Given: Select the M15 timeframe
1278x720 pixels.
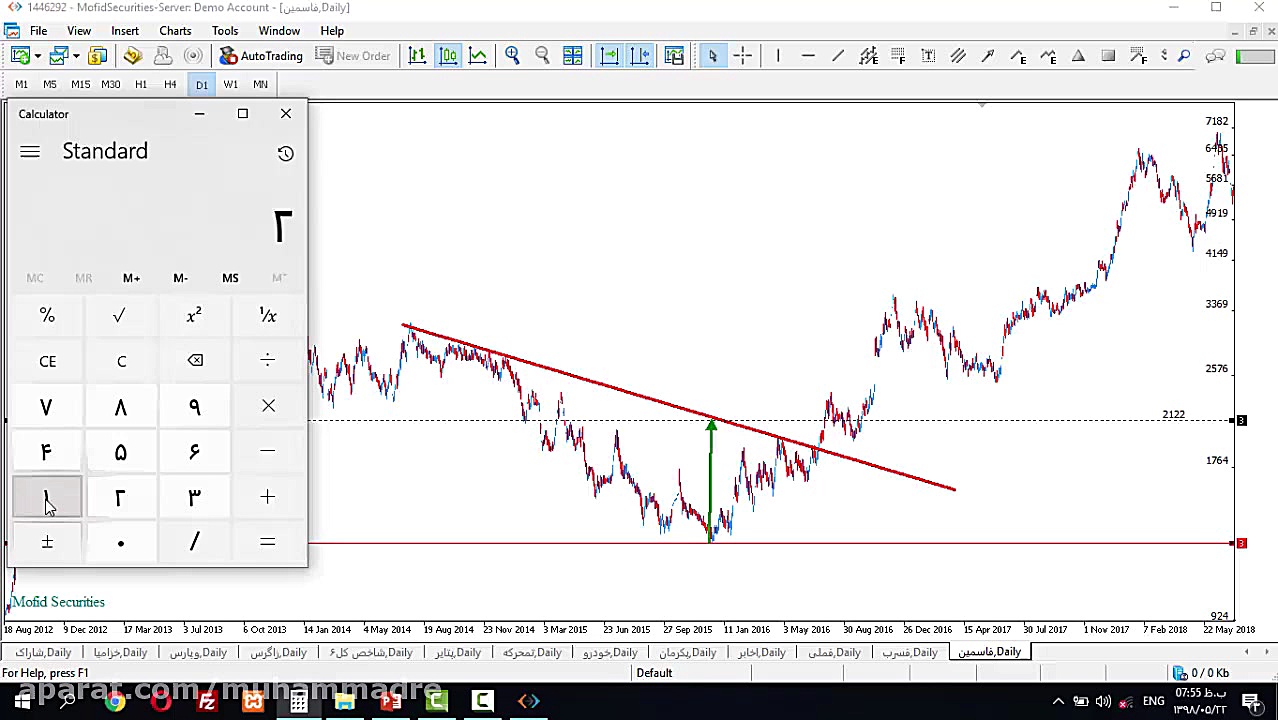Looking at the screenshot, I should (80, 84).
